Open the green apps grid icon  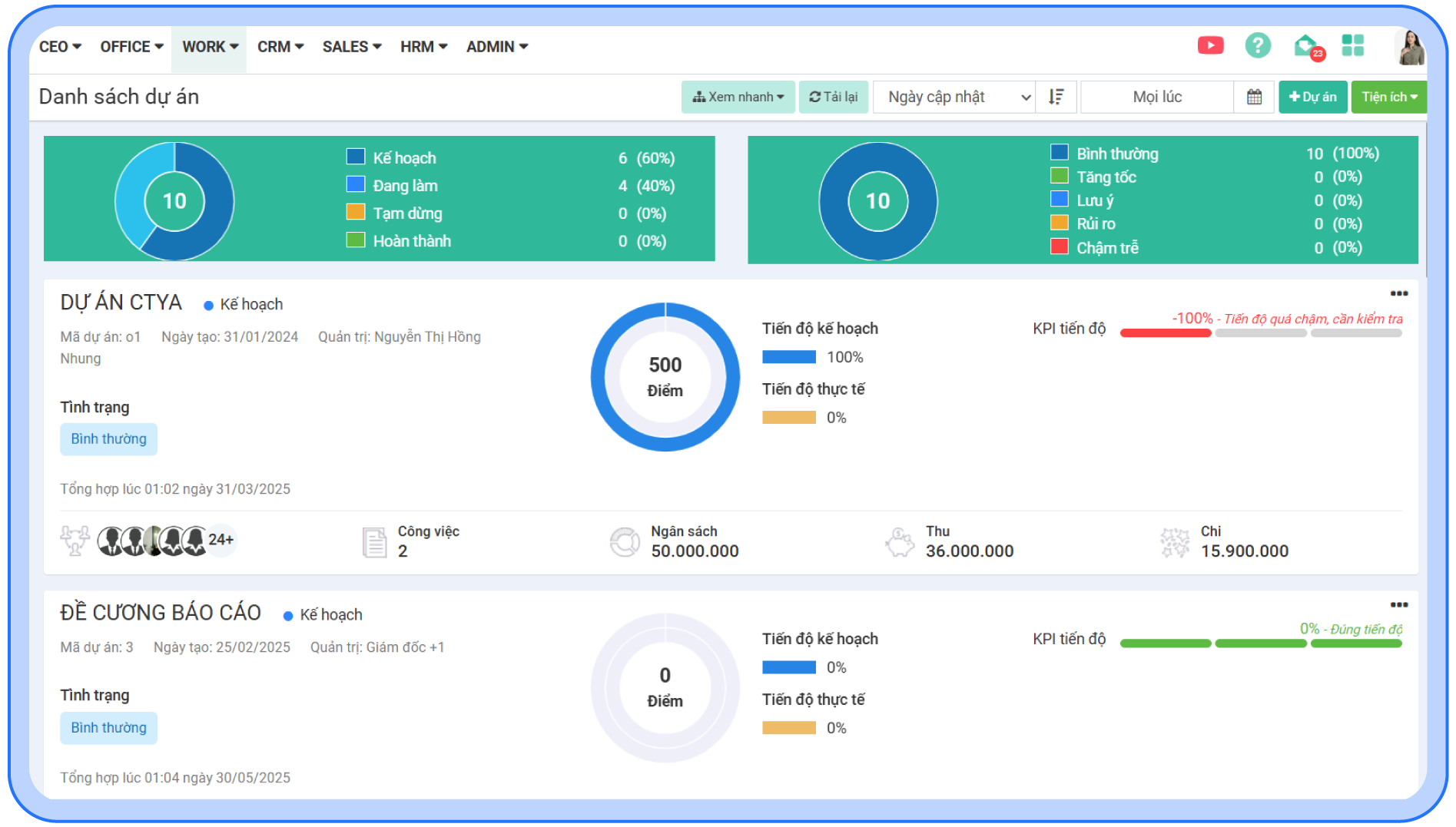(x=1352, y=46)
